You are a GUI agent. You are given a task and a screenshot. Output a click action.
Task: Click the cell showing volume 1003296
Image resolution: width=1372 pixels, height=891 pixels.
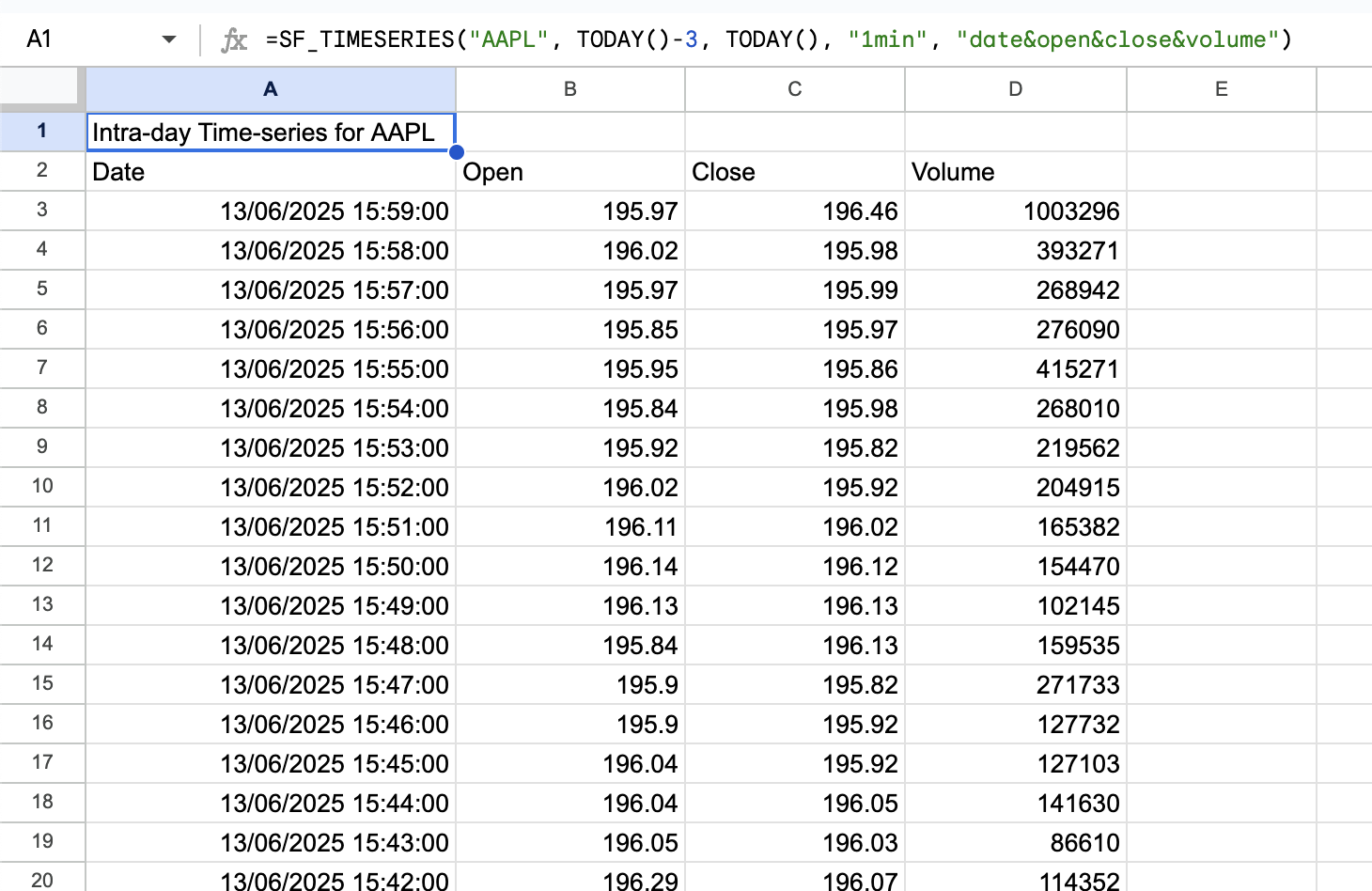click(1015, 211)
